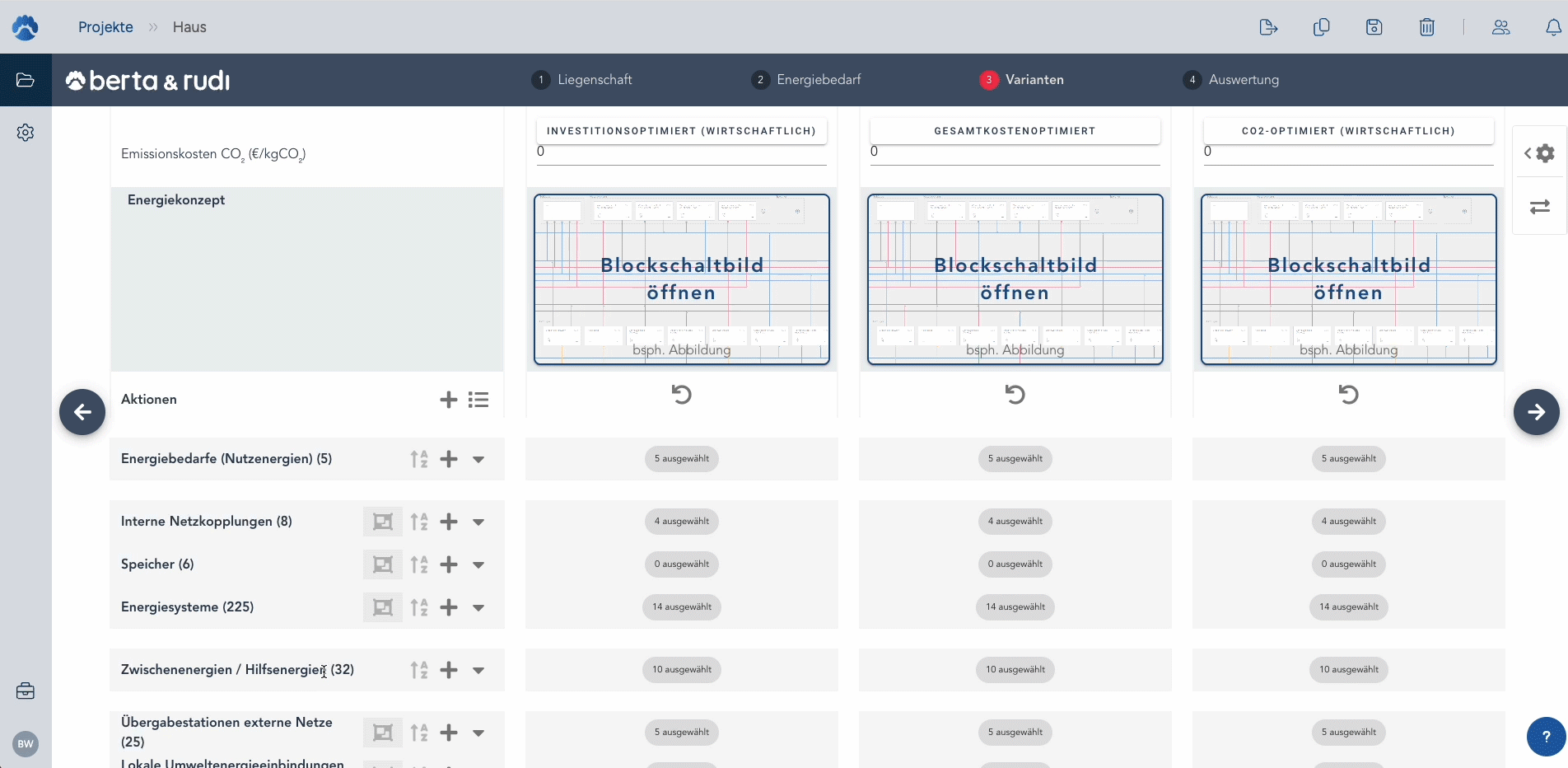Toggle the Interne Netzkopplungen grouping icon
The width and height of the screenshot is (1568, 768).
pos(382,522)
